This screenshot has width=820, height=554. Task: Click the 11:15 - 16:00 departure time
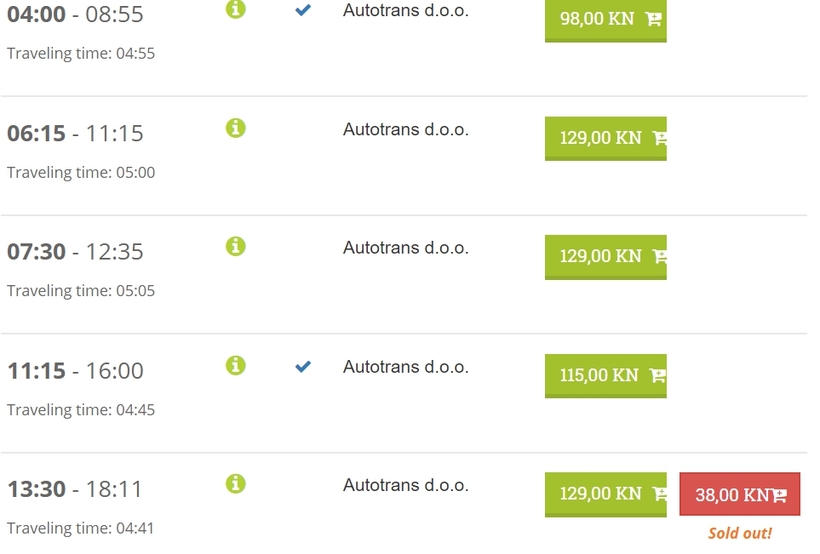[x=75, y=371]
